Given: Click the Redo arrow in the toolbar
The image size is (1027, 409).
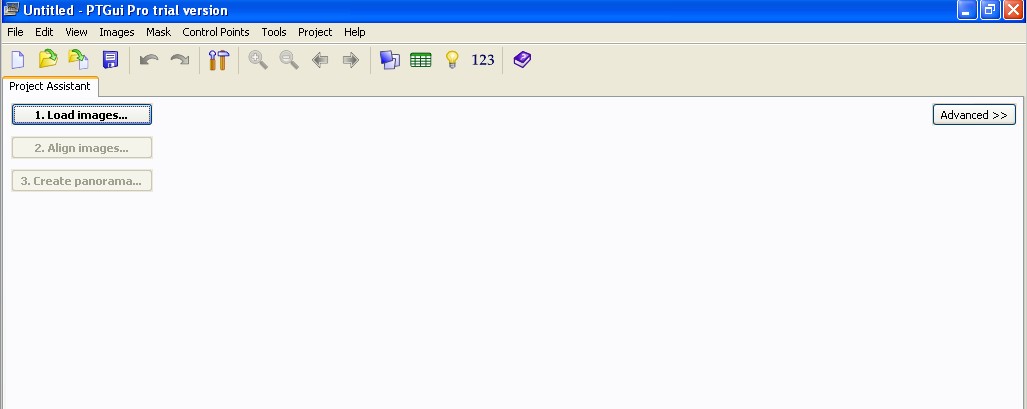Looking at the screenshot, I should pyautogui.click(x=180, y=61).
